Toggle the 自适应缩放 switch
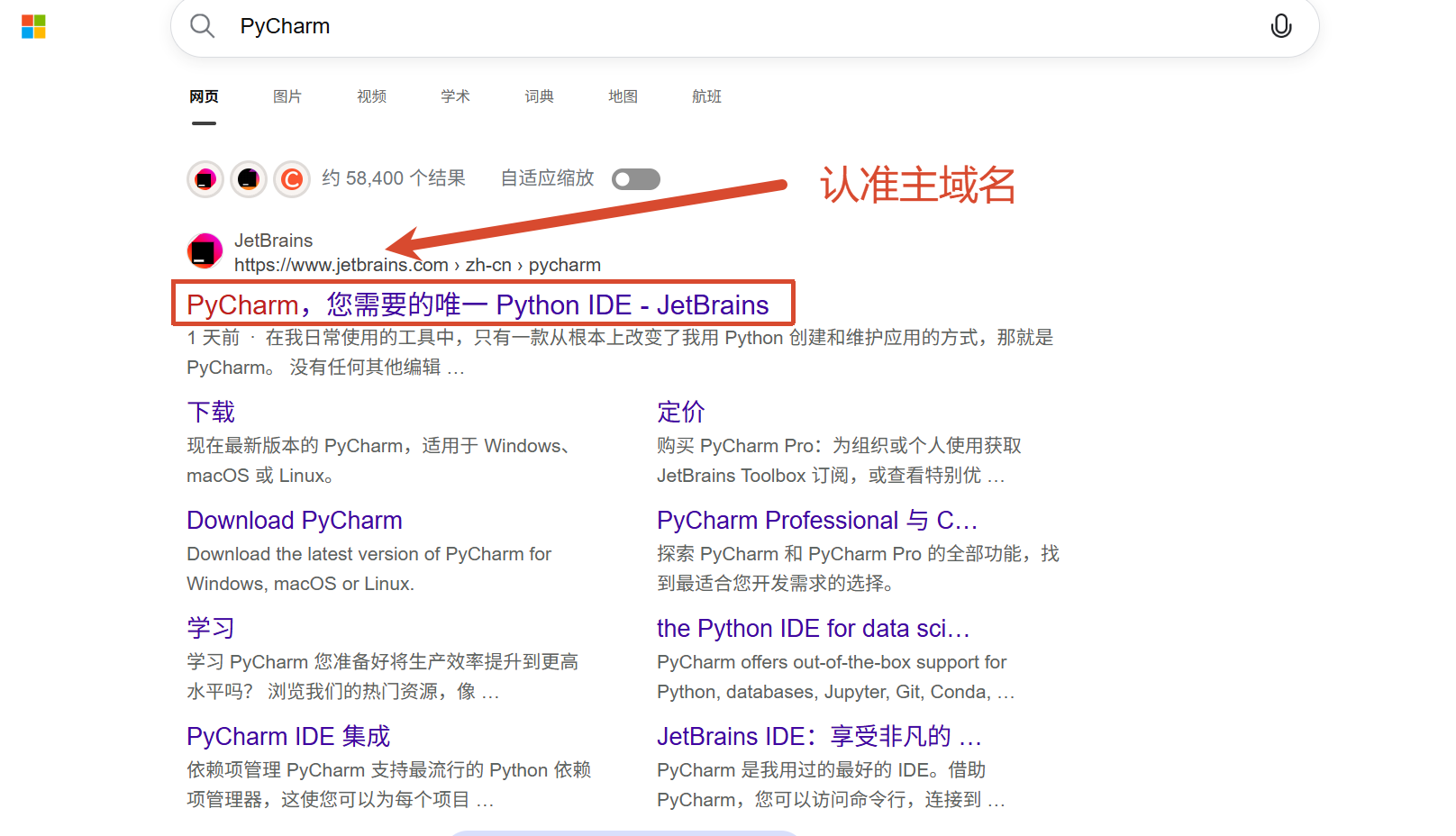This screenshot has height=836, width=1456. [x=636, y=179]
